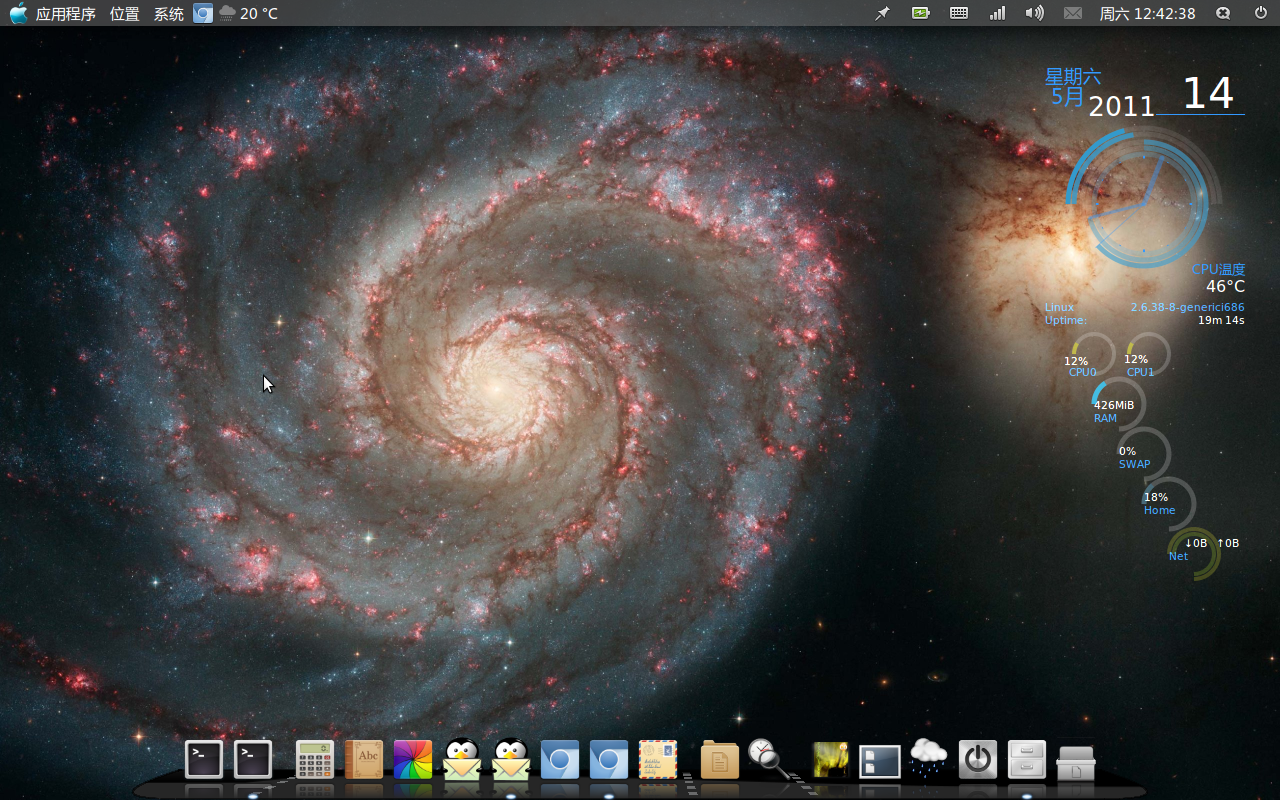Open the right penguin mail icon with indicator
This screenshot has width=1280, height=800.
point(511,759)
